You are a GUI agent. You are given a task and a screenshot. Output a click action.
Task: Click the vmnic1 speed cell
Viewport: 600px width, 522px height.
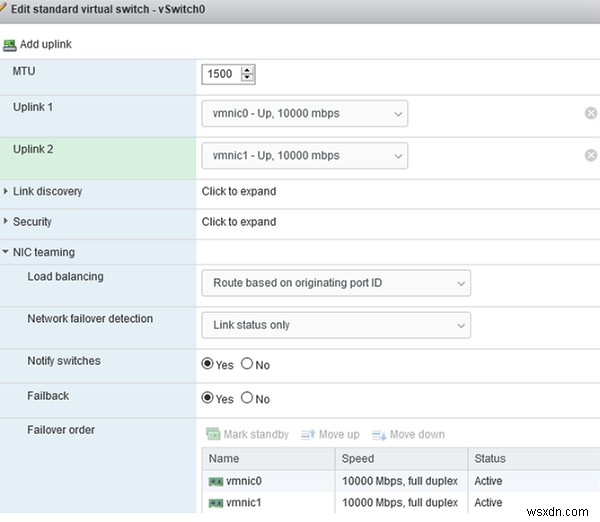coord(400,502)
